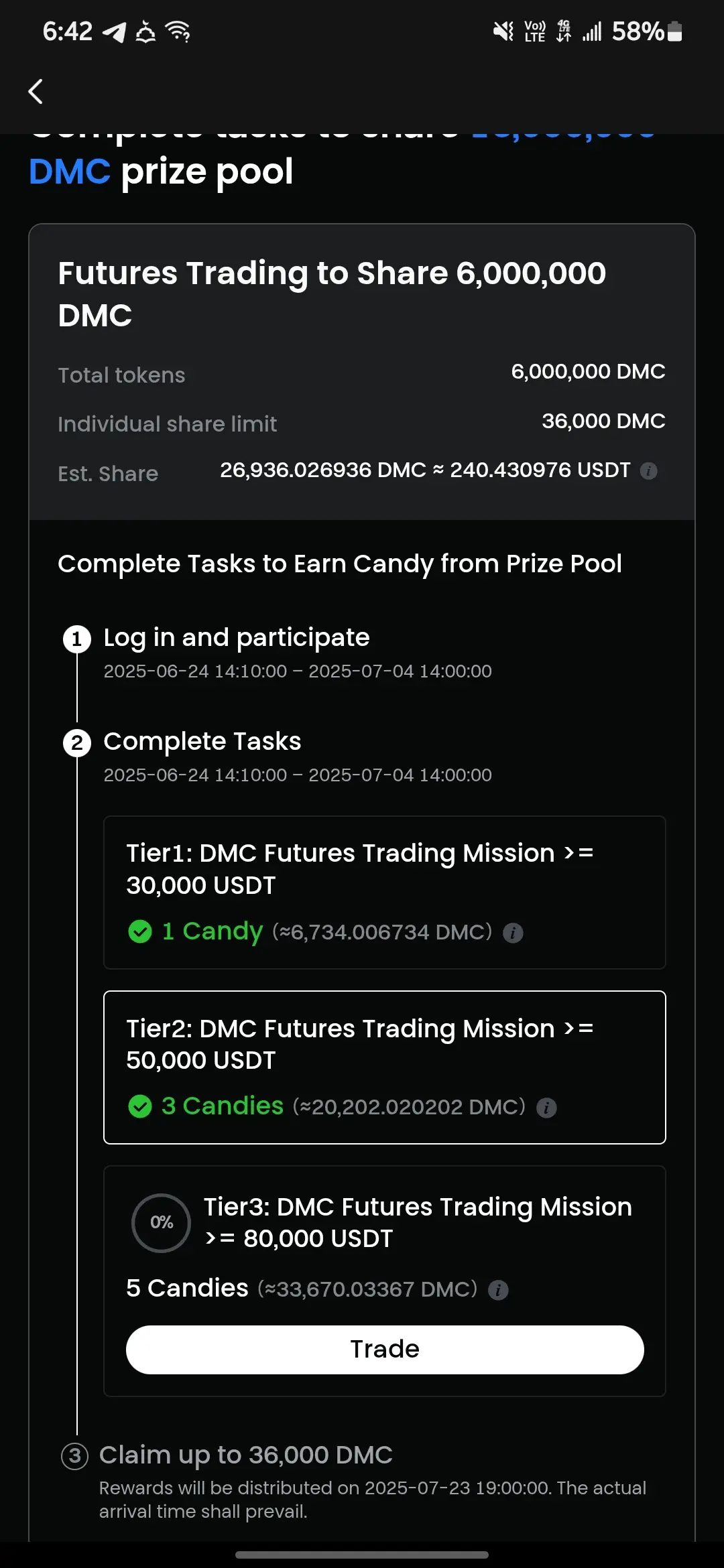Tap the Wi-Fi status bar icon

click(178, 31)
